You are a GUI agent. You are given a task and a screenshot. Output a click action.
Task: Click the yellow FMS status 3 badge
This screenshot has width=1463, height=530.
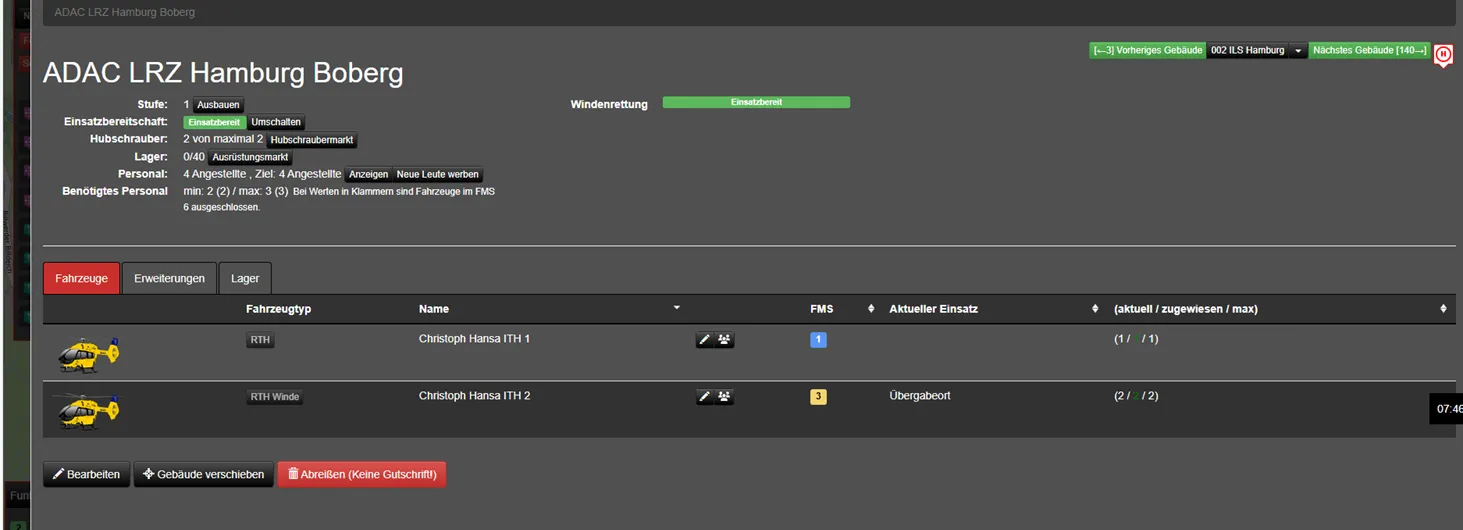tap(818, 397)
